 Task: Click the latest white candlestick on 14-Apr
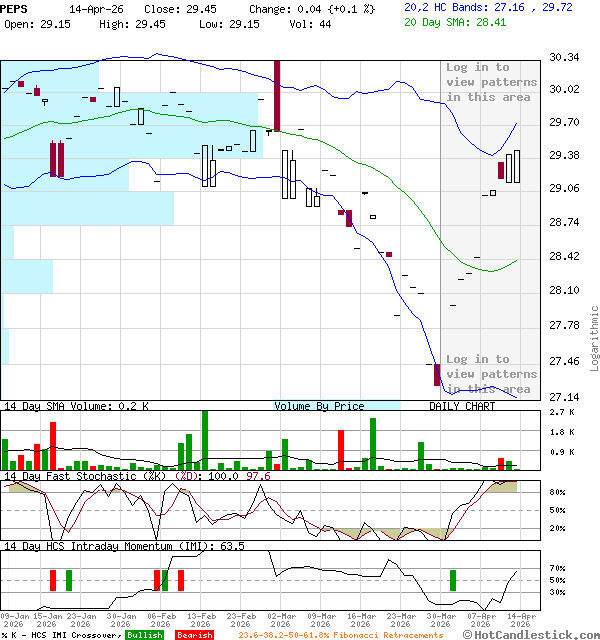click(x=517, y=166)
